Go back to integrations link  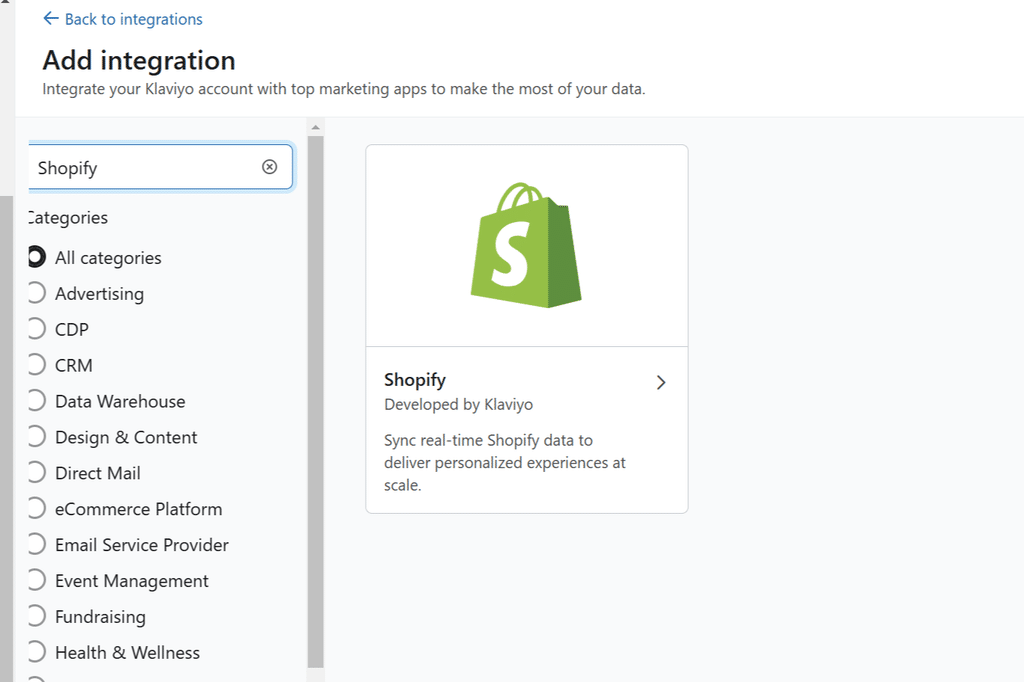[x=133, y=19]
